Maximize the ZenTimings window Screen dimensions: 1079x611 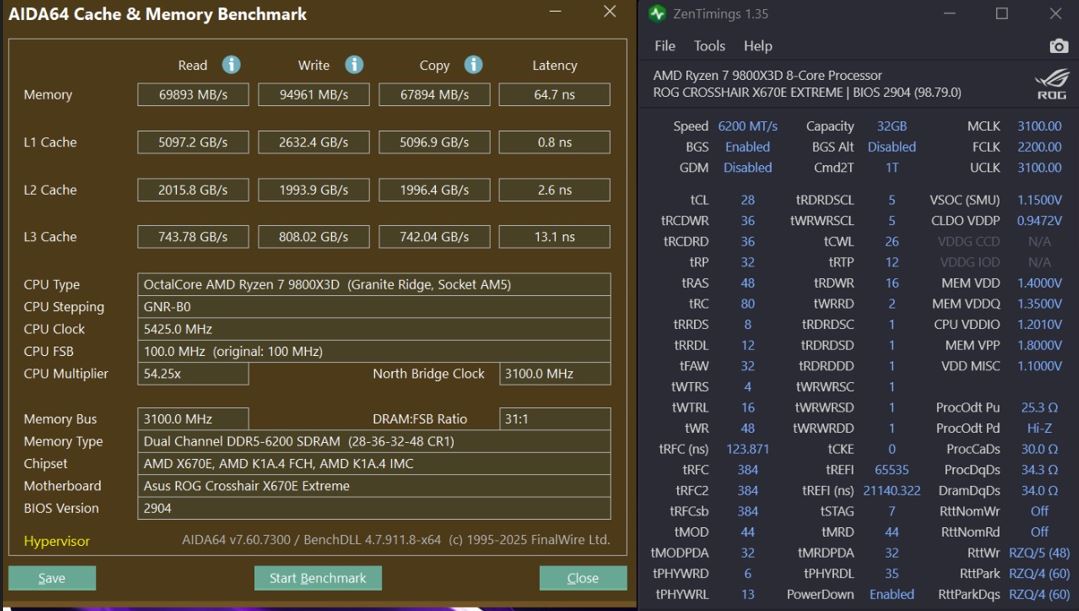[x=1002, y=14]
